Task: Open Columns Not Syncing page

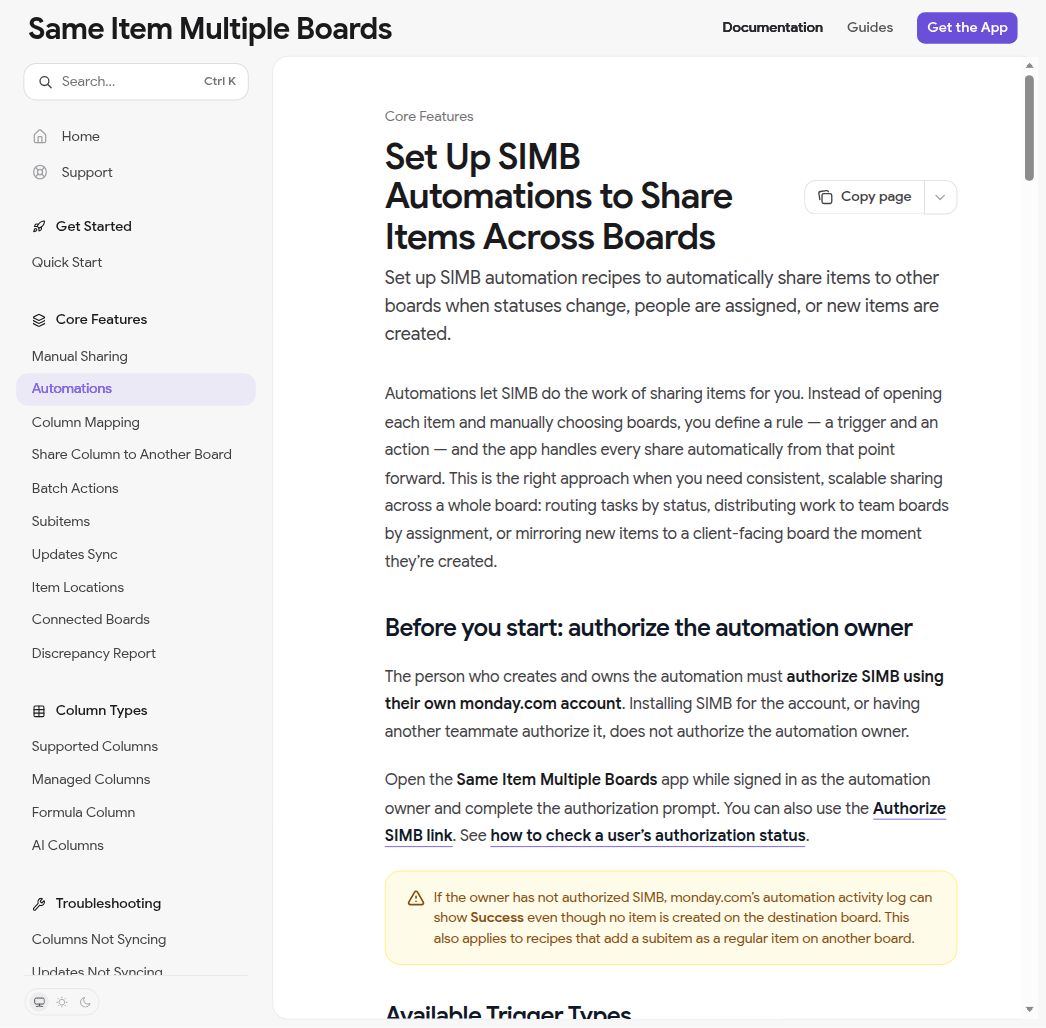Action: click(x=99, y=939)
